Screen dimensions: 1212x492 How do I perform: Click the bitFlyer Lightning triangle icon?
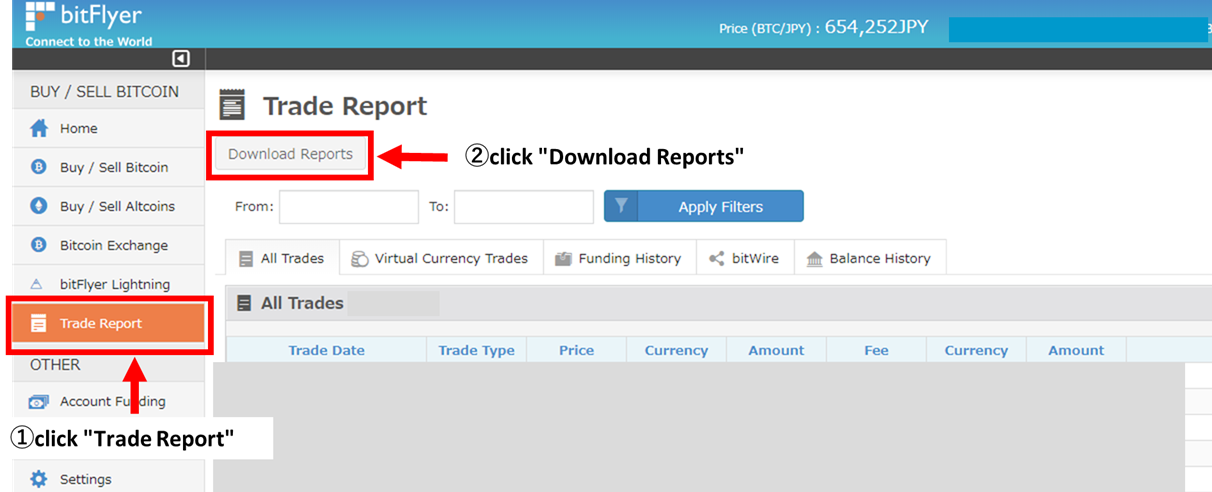38,284
